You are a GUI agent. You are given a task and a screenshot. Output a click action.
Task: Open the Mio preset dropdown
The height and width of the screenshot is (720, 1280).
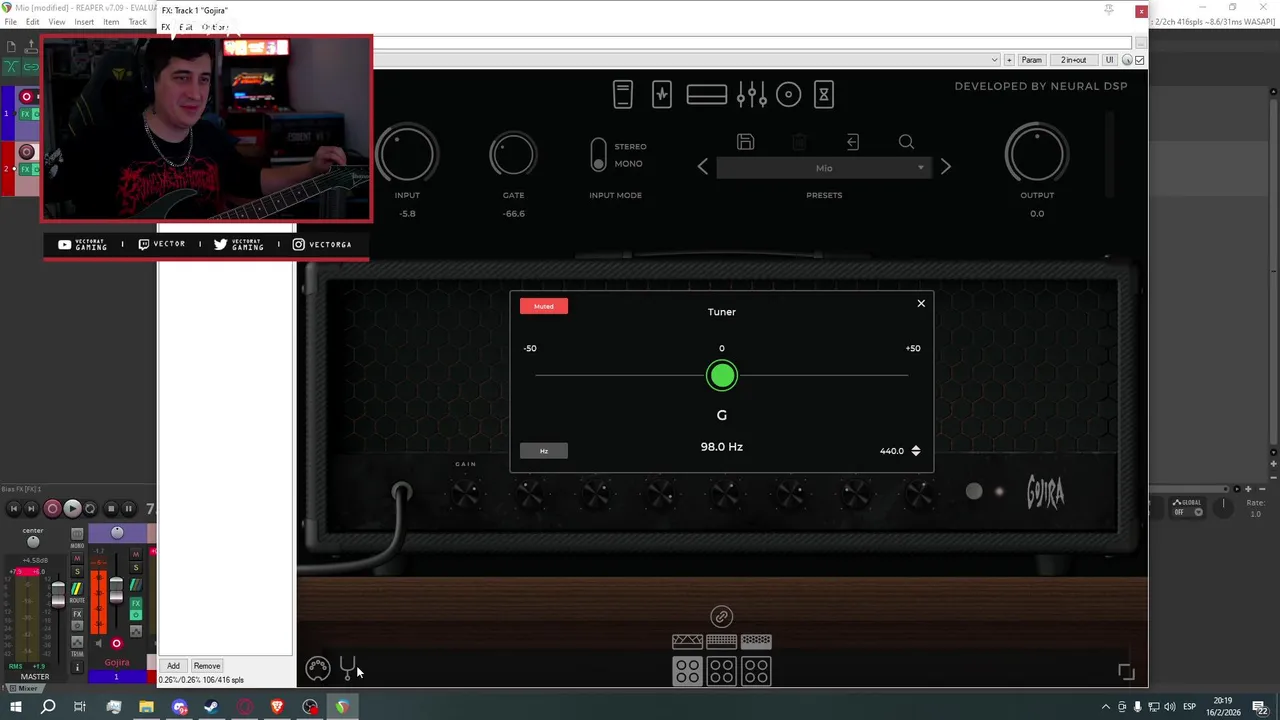click(x=824, y=168)
